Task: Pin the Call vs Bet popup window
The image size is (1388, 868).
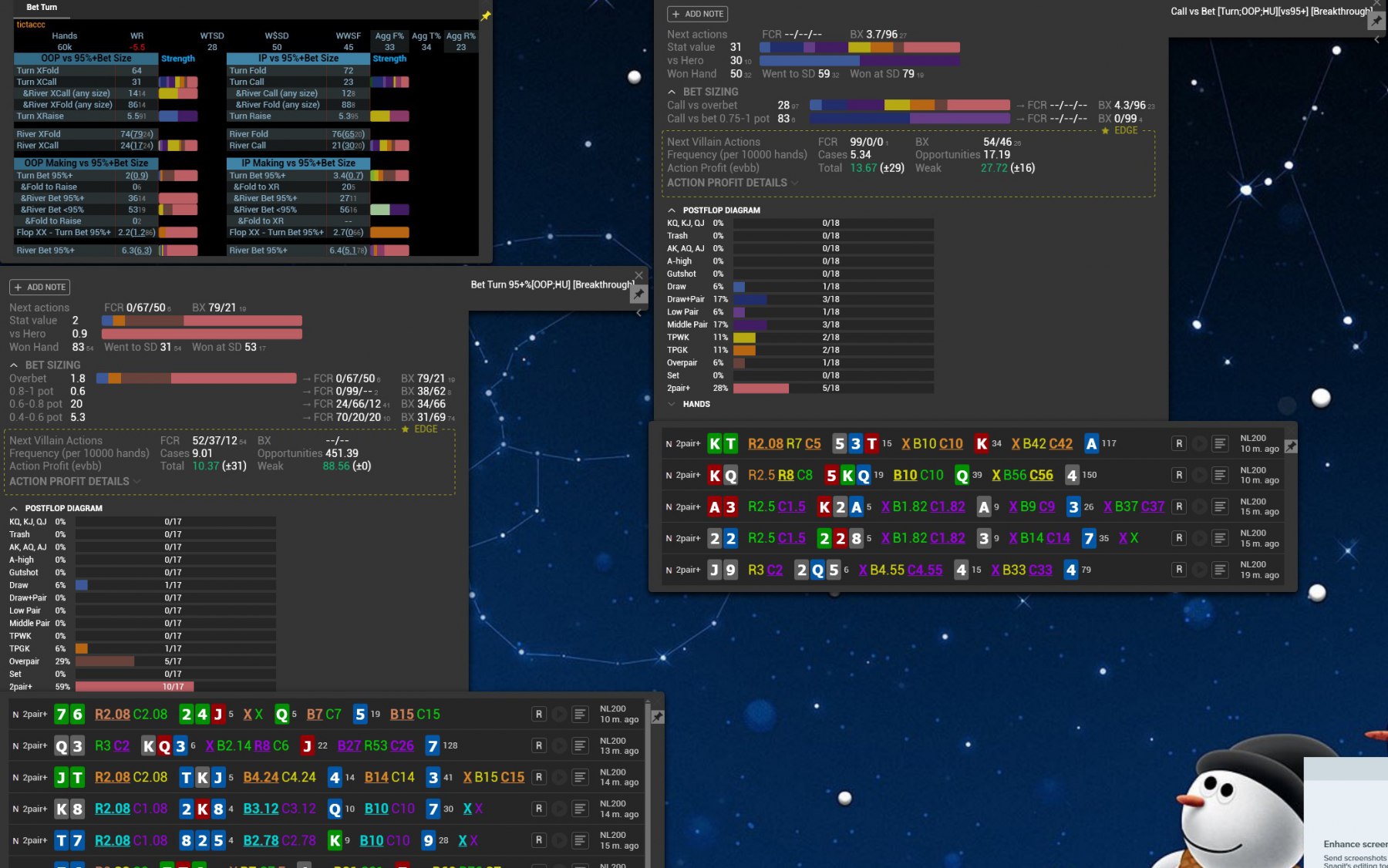Action: [1376, 22]
